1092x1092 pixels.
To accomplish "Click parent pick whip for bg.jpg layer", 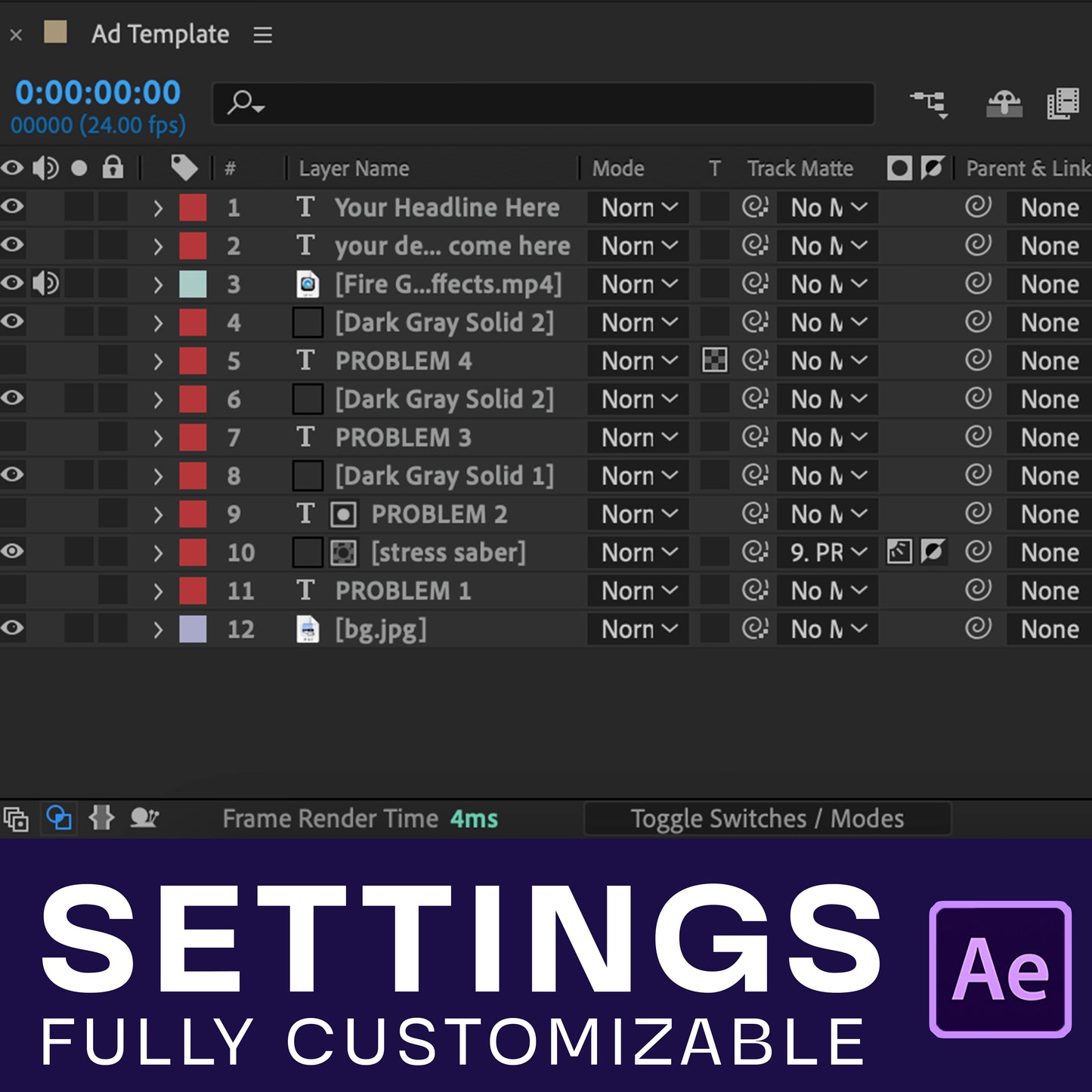I will pyautogui.click(x=978, y=629).
